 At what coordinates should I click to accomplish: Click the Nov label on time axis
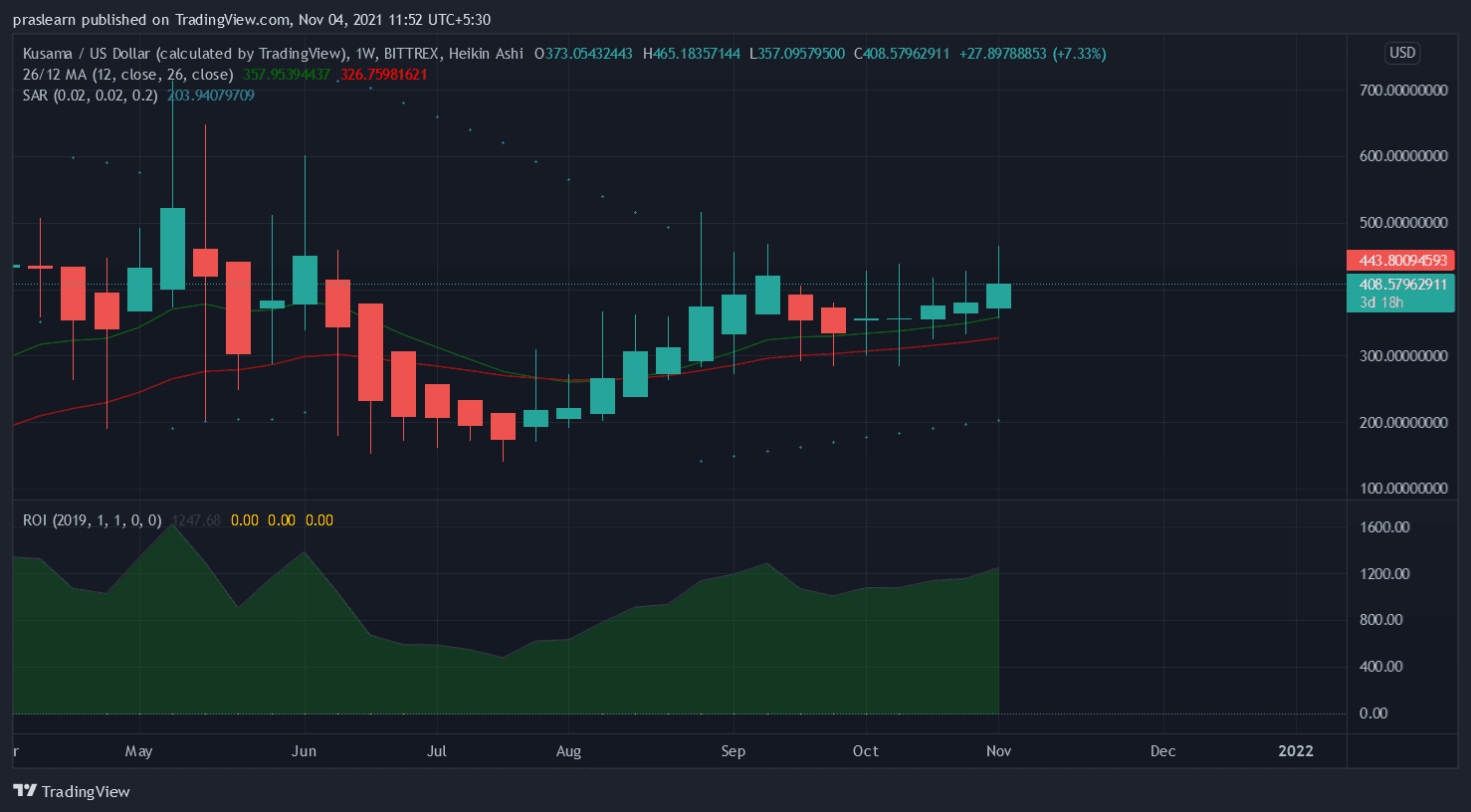(998, 751)
